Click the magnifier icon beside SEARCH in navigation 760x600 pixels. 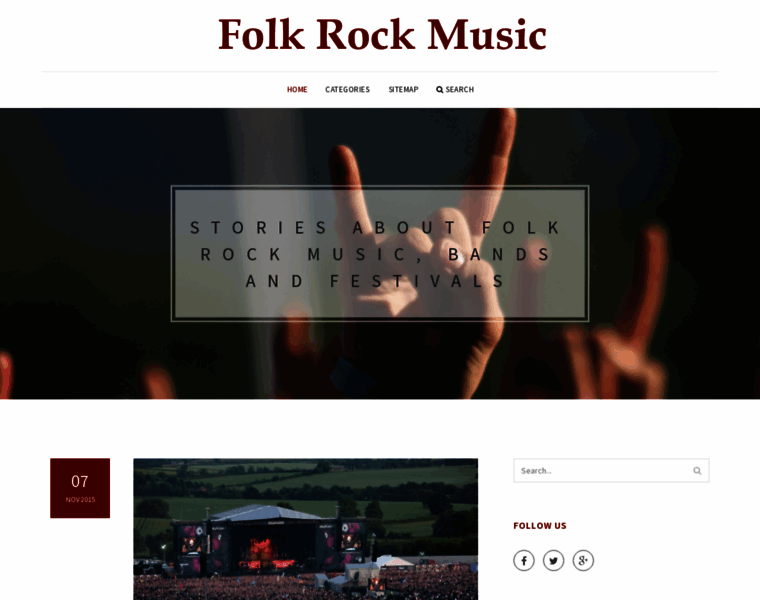(440, 90)
